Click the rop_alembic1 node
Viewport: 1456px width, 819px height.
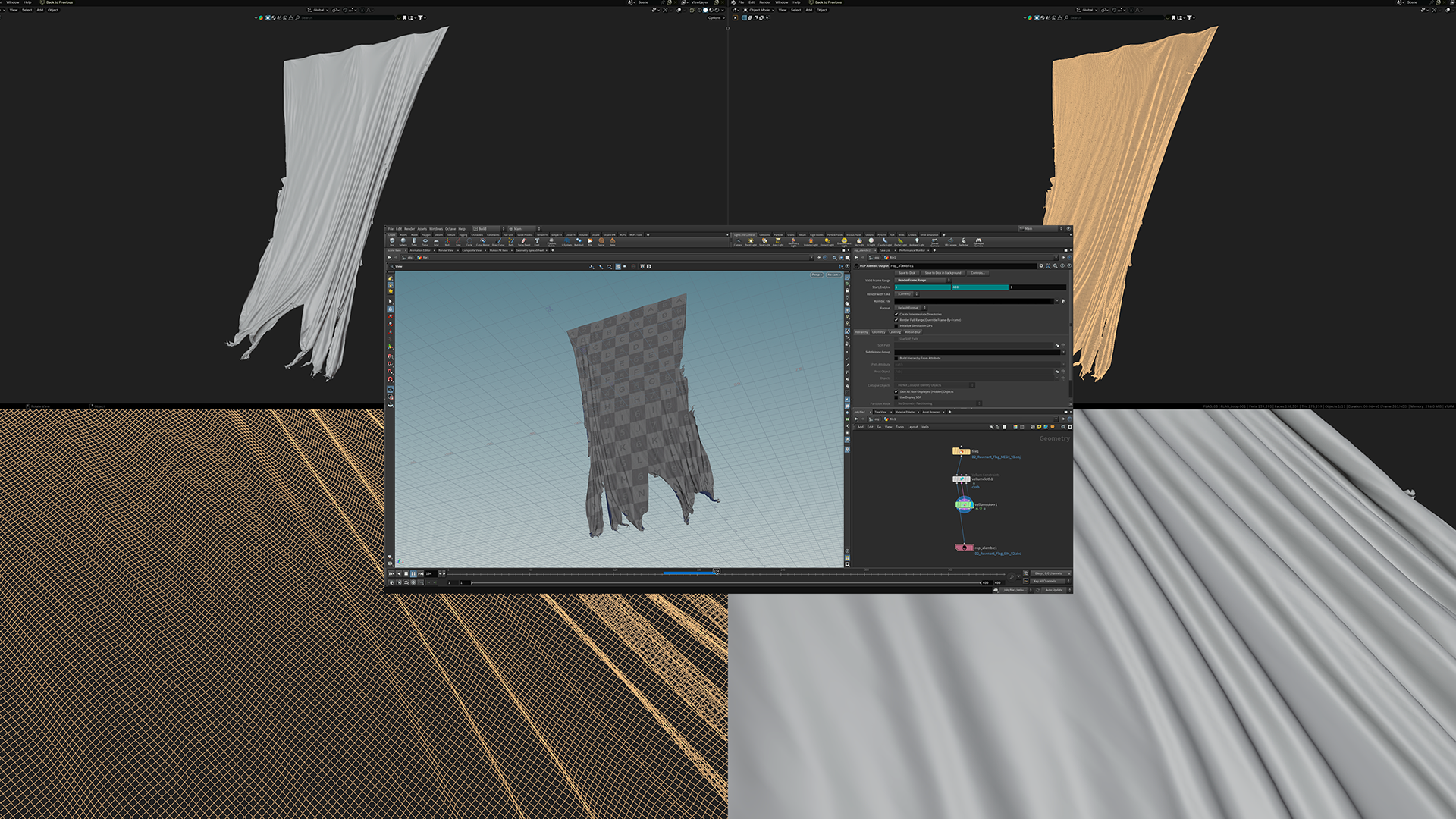964,547
